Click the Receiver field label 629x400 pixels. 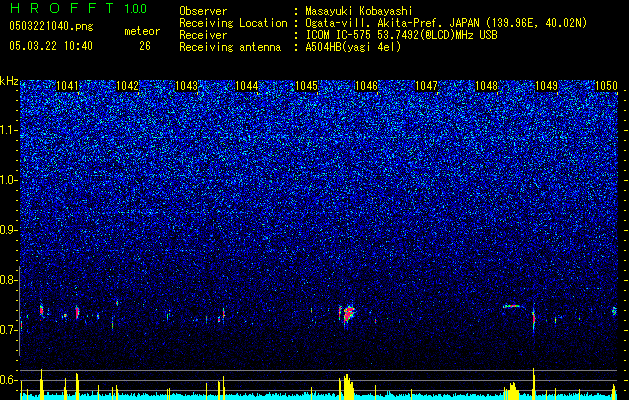pos(203,35)
